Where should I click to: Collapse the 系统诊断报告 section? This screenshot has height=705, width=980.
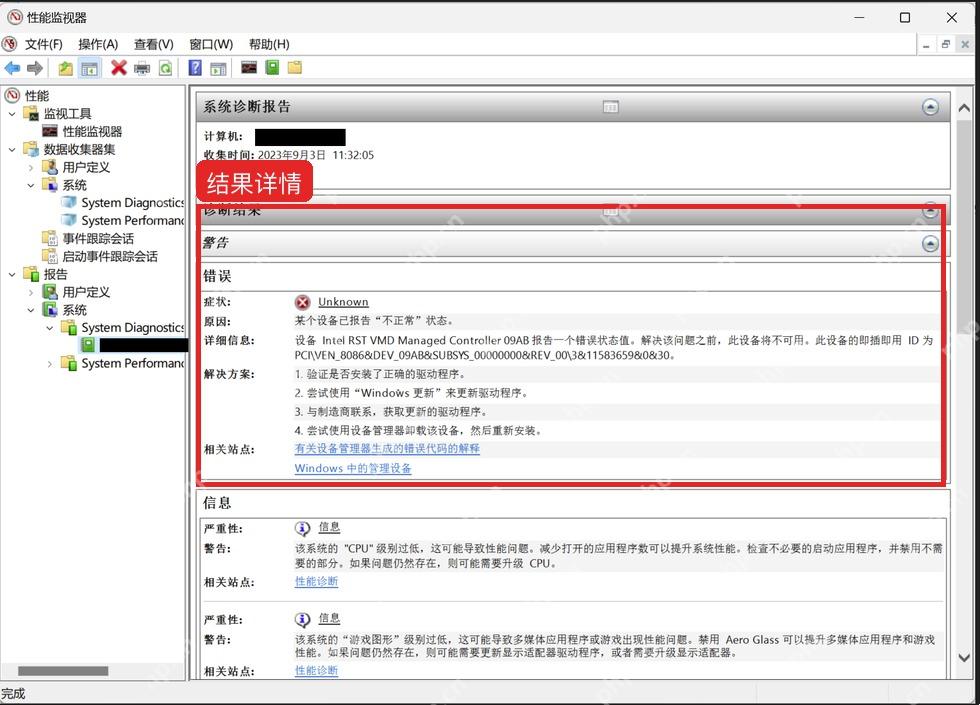point(930,107)
